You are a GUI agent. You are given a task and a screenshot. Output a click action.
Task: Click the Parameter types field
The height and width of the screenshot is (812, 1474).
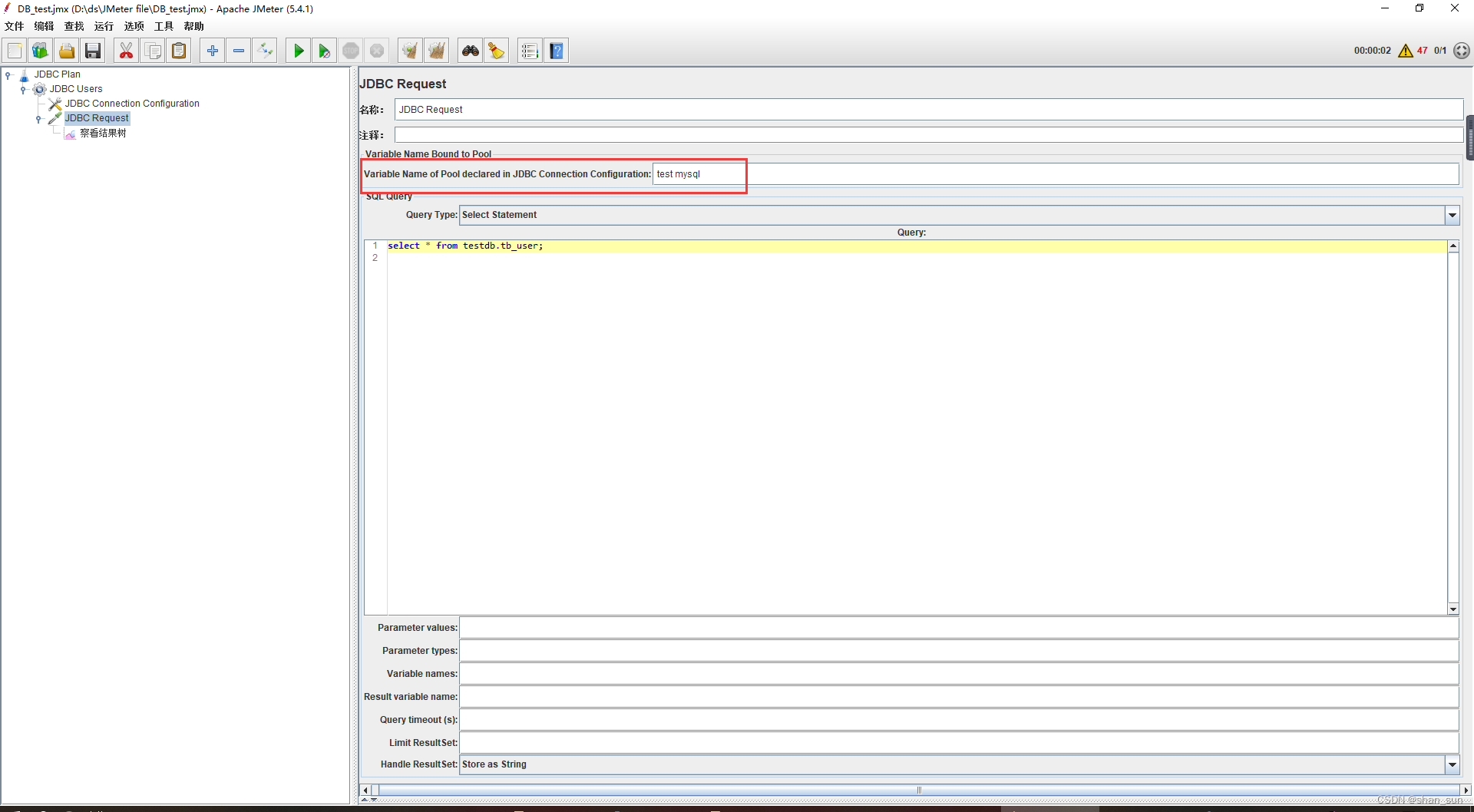(959, 651)
